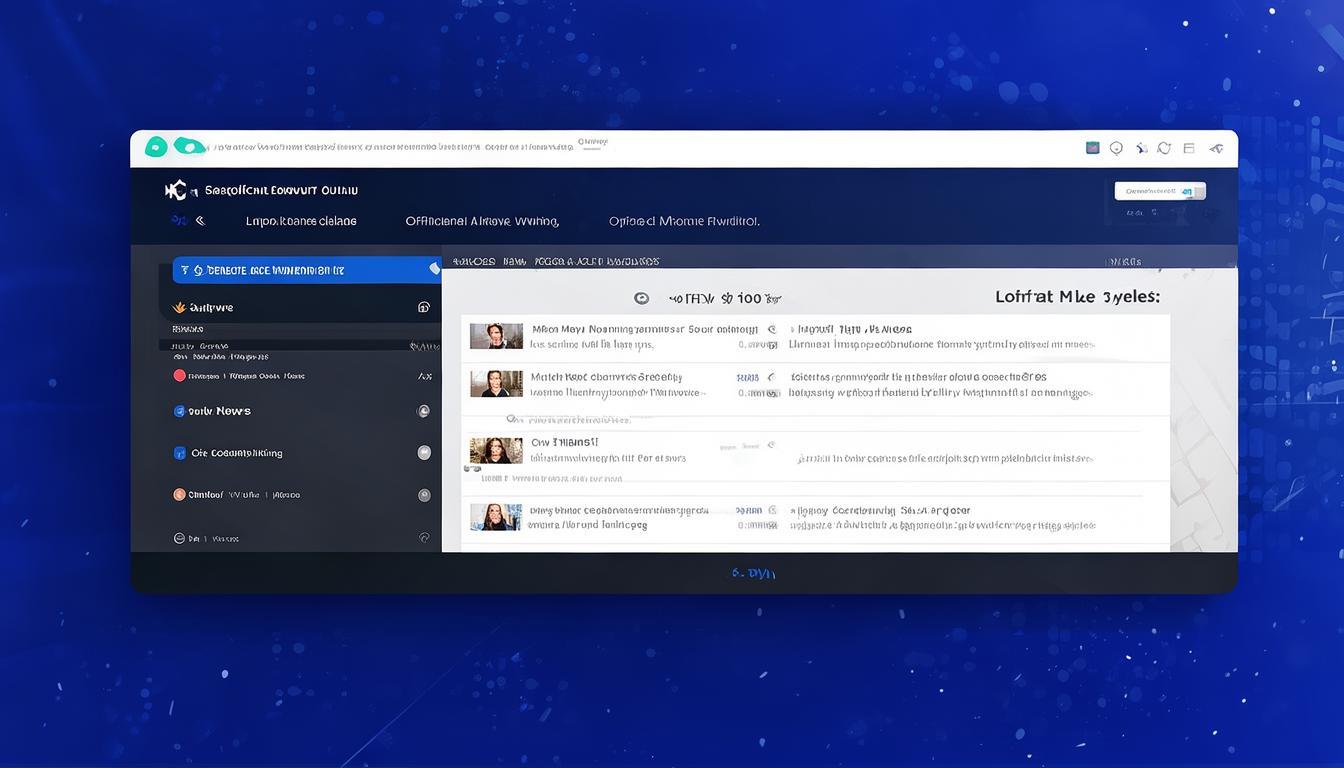Toggle the round button beside sidebar 'News' item
The height and width of the screenshot is (768, 1344).
(x=423, y=411)
